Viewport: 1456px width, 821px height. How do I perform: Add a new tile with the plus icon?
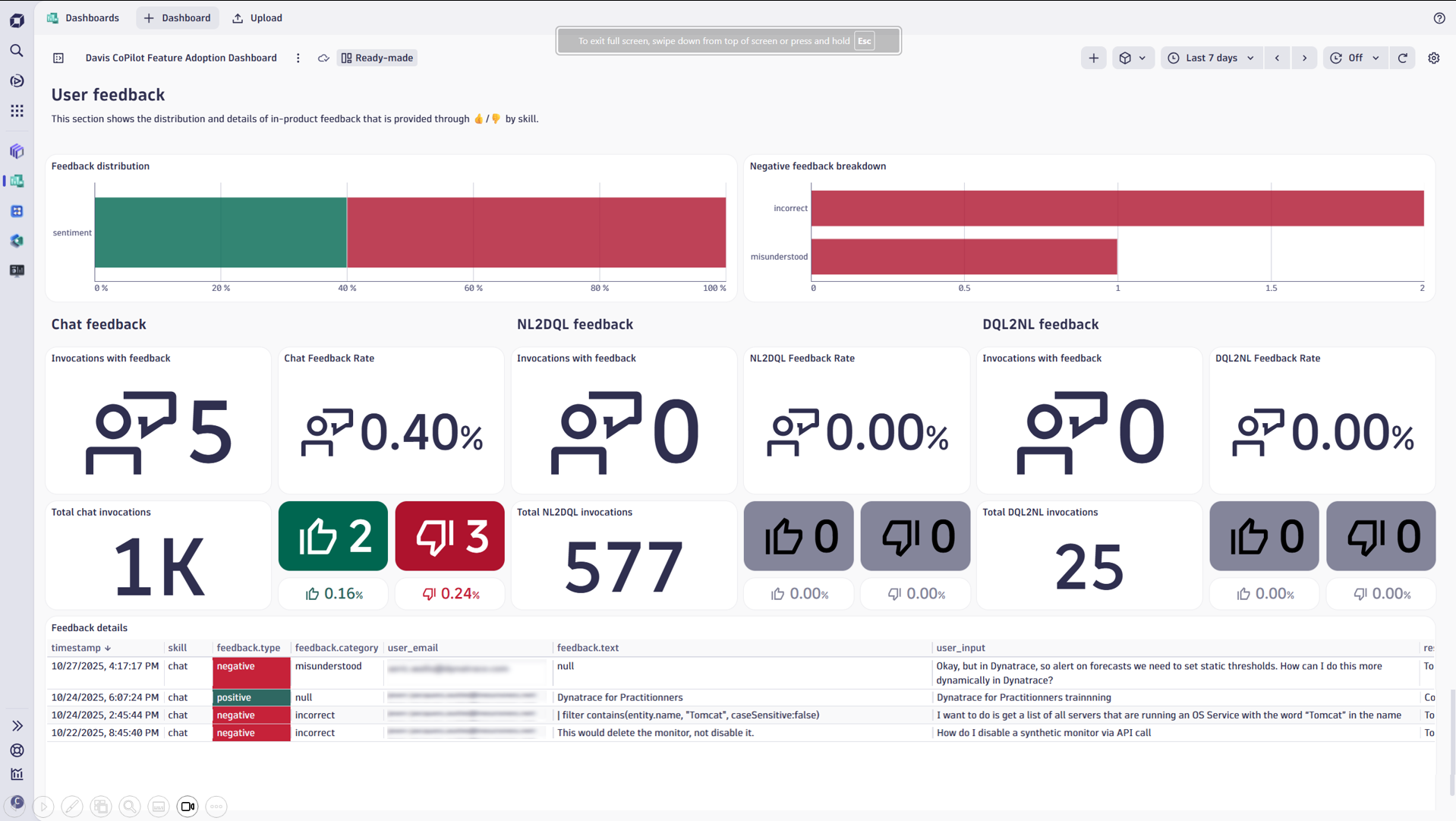tap(1093, 58)
